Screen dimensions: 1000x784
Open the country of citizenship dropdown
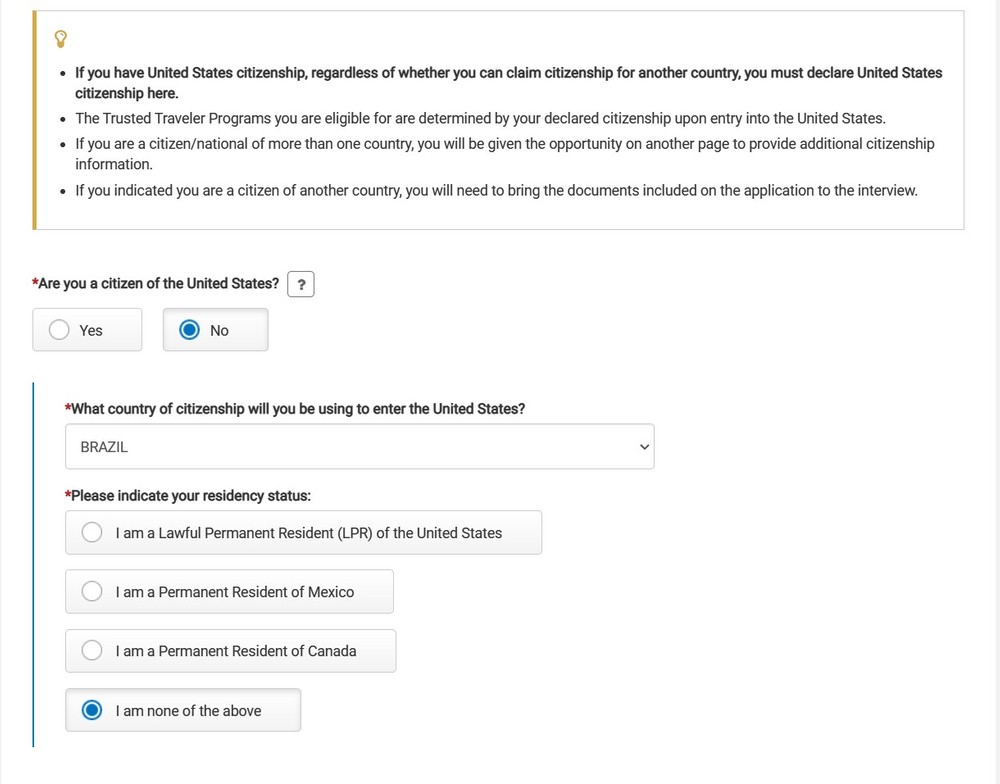tap(359, 447)
